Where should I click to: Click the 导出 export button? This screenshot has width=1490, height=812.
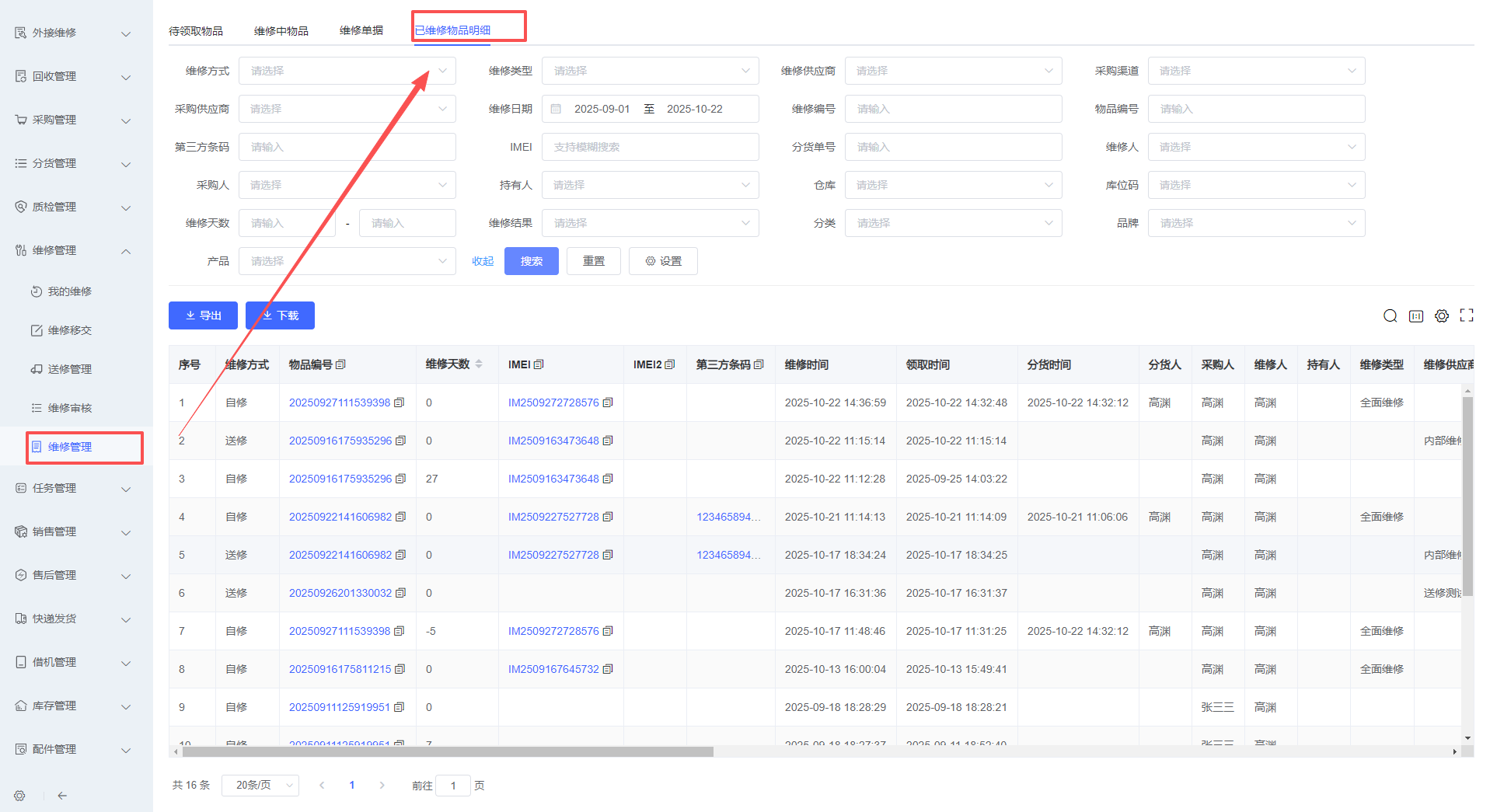click(203, 315)
